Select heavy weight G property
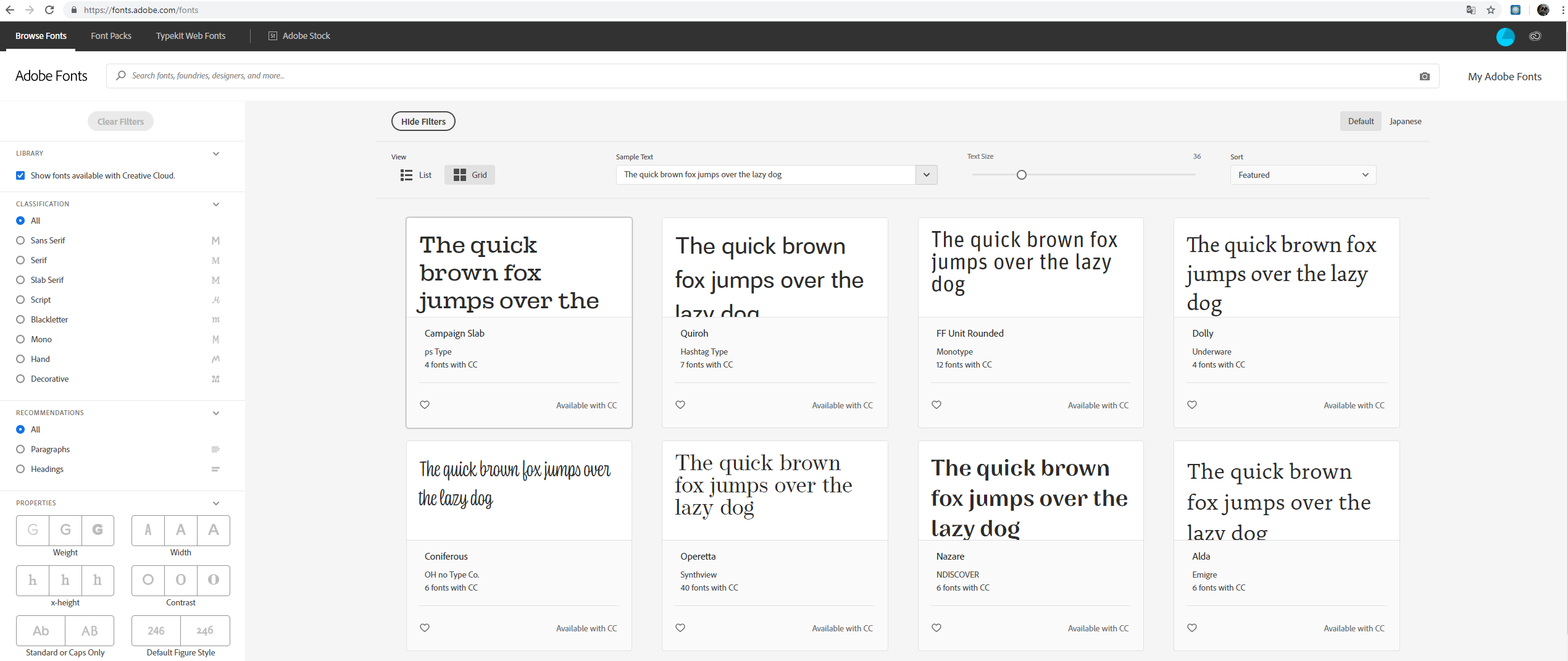 [x=98, y=530]
